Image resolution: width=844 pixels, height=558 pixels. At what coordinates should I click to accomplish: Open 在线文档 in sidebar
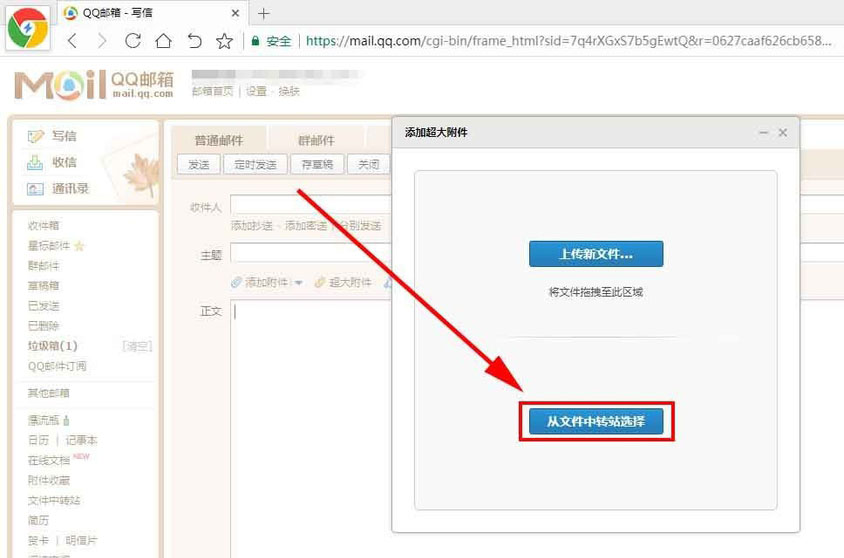[49, 461]
